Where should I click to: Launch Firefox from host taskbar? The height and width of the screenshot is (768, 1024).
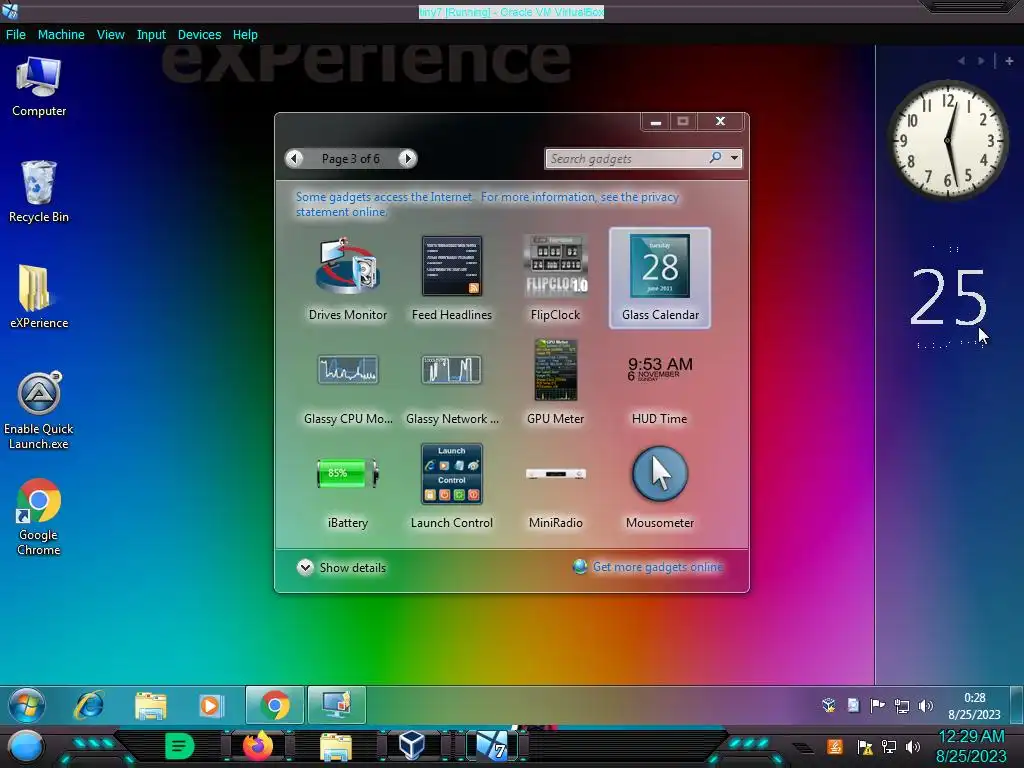[258, 746]
